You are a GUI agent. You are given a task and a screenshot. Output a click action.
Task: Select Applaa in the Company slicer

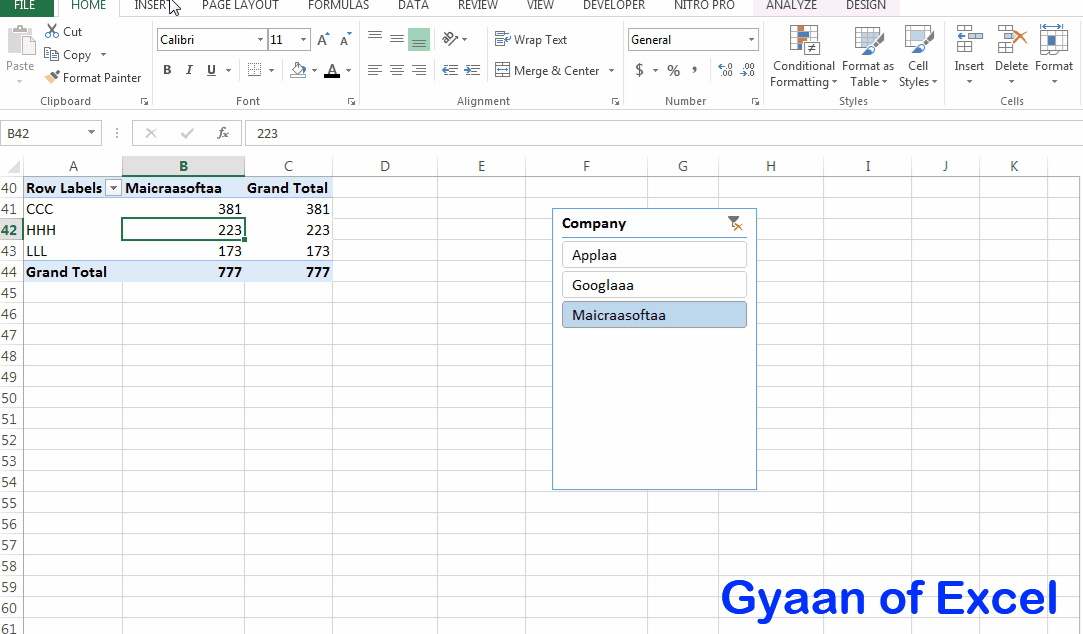[654, 254]
